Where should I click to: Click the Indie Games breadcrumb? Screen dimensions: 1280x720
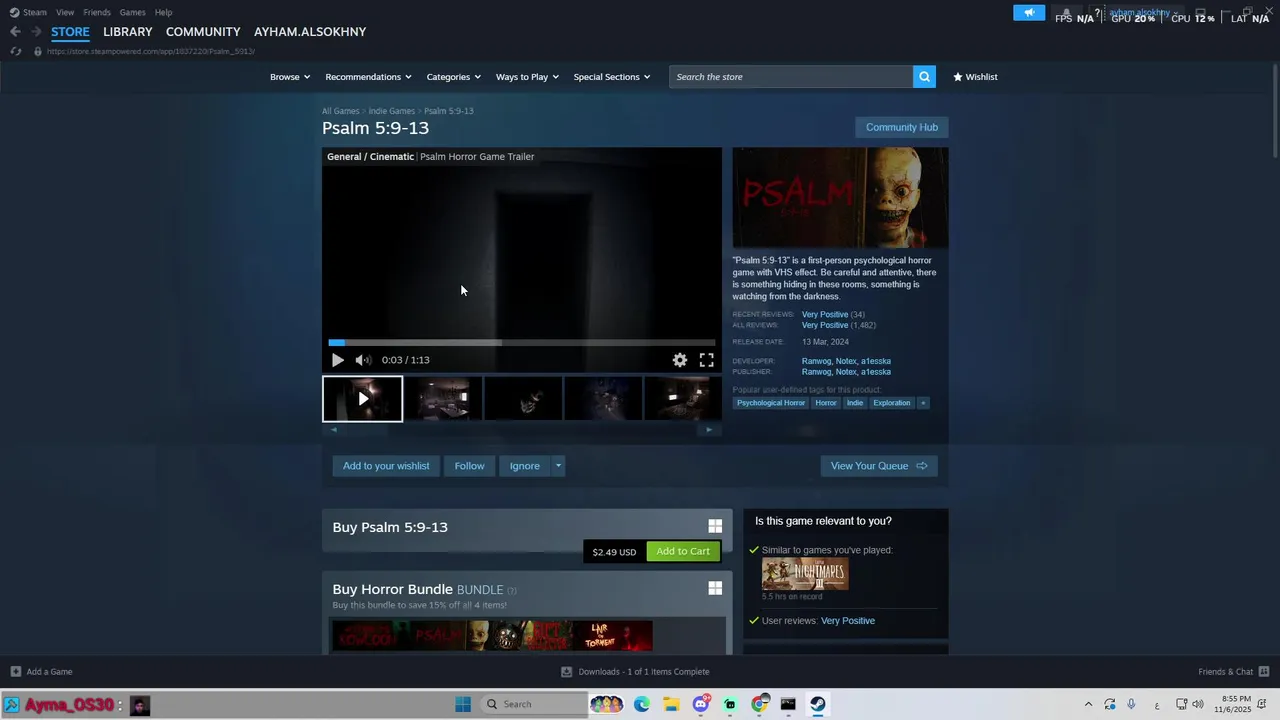pyautogui.click(x=391, y=111)
